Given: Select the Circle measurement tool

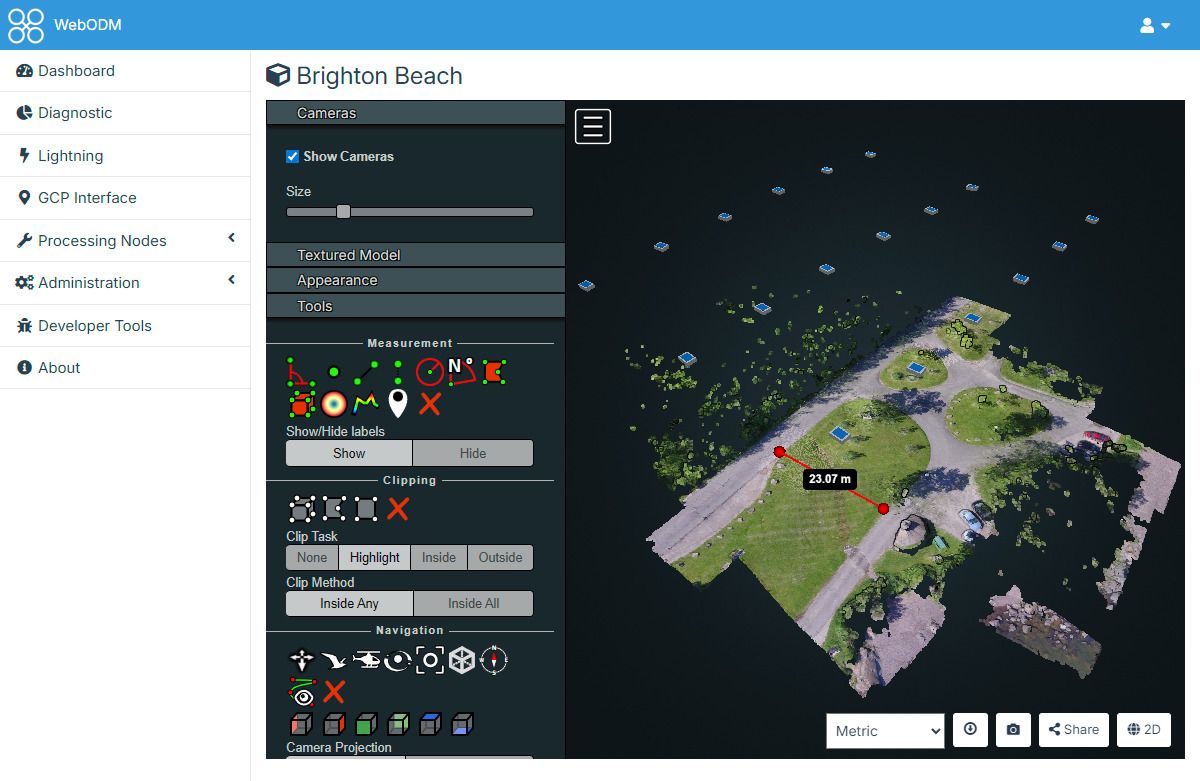Looking at the screenshot, I should pos(430,370).
